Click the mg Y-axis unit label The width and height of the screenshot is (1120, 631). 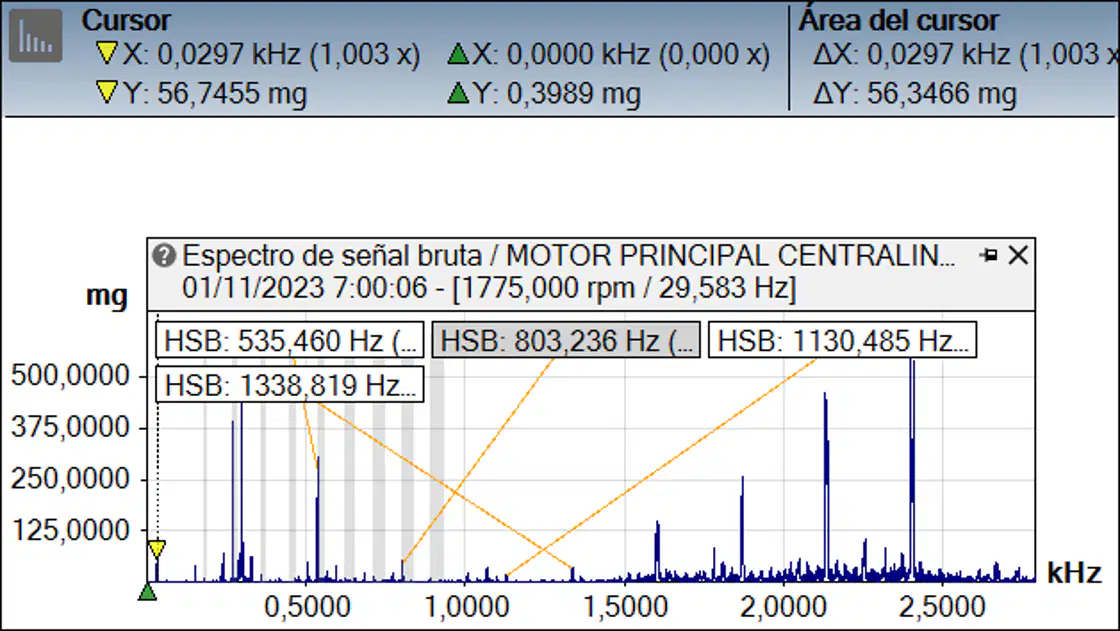pyautogui.click(x=106, y=294)
